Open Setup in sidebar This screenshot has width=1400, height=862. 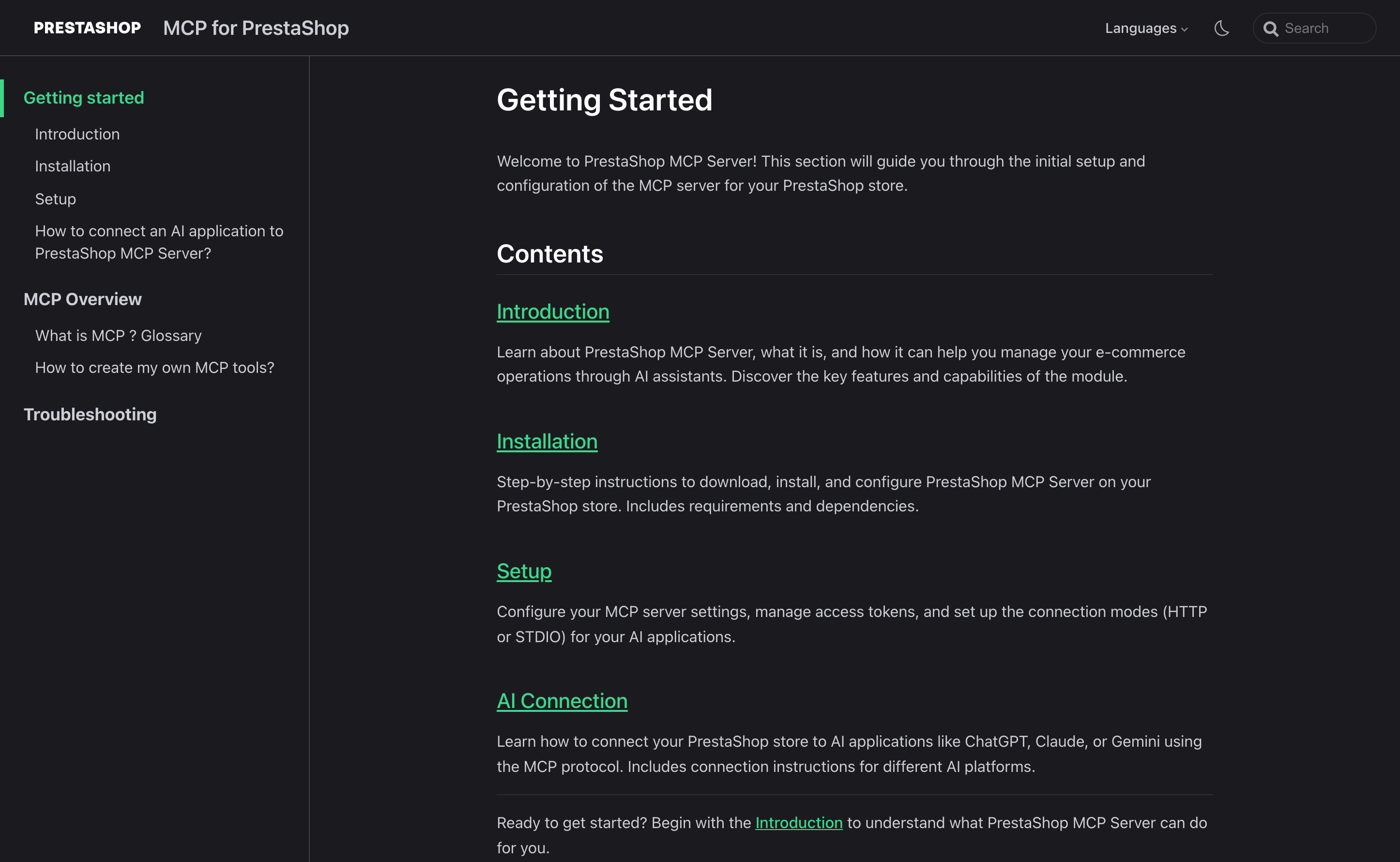tap(55, 199)
